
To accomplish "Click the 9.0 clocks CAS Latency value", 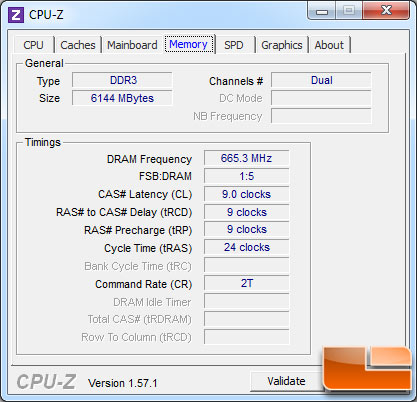I will (x=247, y=194).
